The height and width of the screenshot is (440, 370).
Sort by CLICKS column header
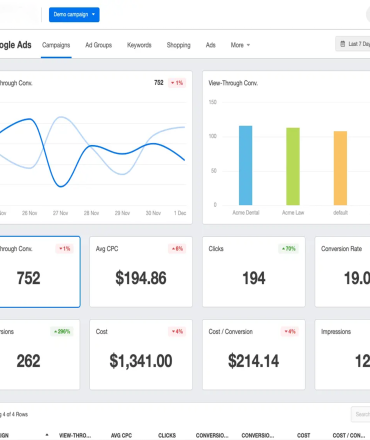point(167,435)
